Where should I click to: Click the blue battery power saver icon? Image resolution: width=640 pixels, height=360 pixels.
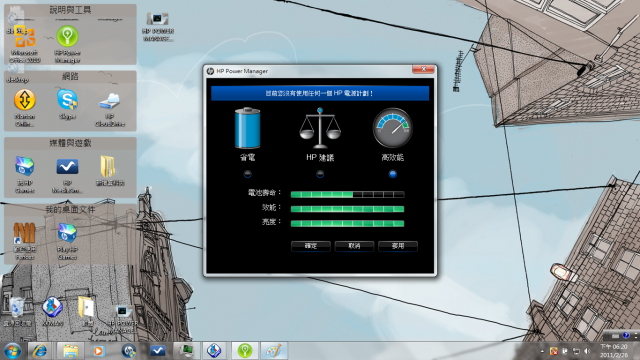247,128
